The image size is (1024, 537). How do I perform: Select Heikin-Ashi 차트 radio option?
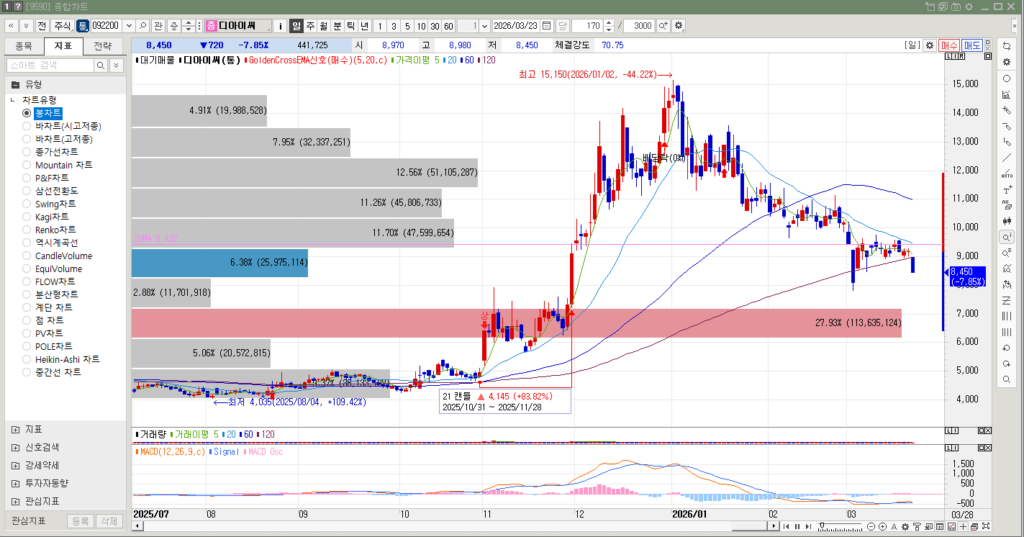point(27,359)
